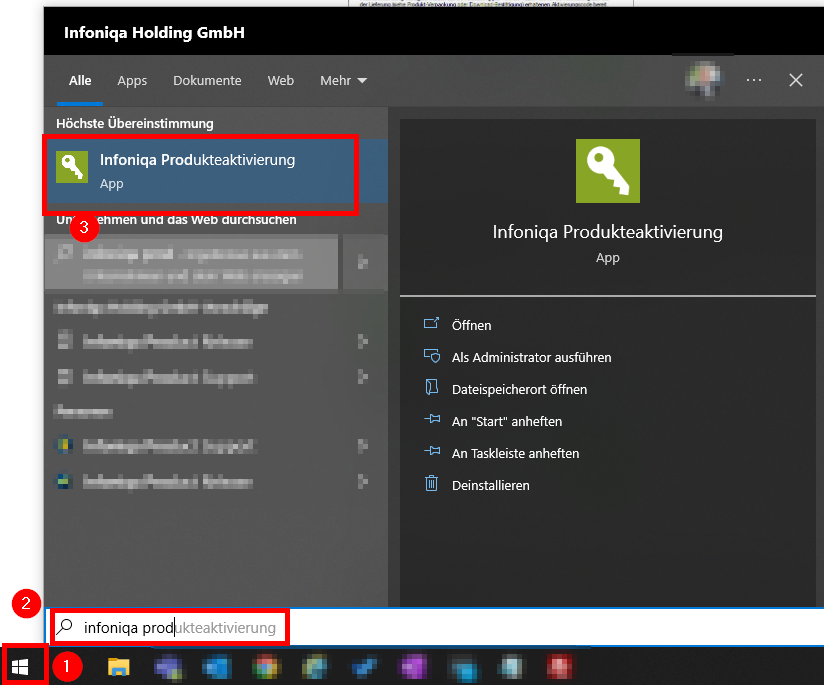Click Öffnen to launch the app

pyautogui.click(x=471, y=325)
